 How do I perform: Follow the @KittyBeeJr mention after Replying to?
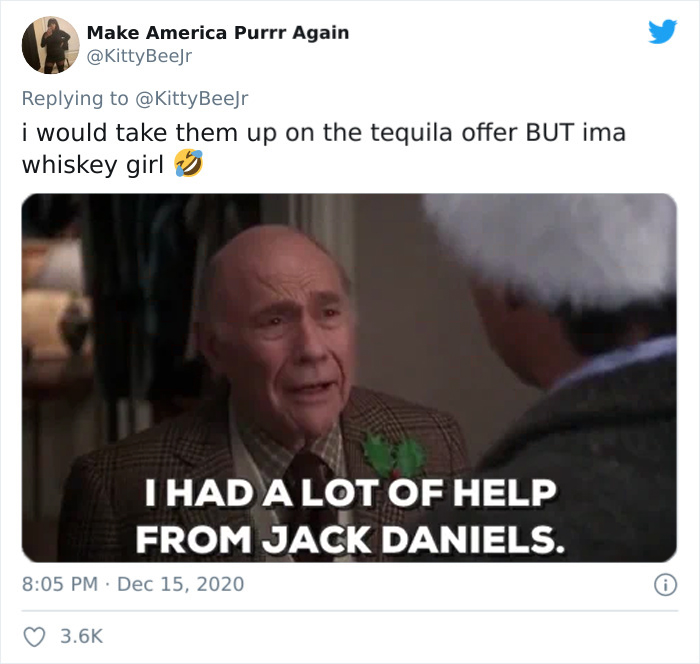tap(191, 99)
